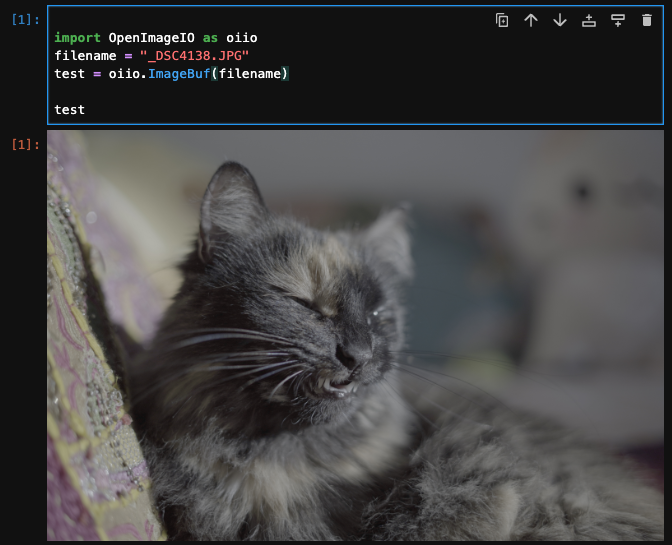
Task: Click the last code line 'test'
Action: tap(69, 110)
